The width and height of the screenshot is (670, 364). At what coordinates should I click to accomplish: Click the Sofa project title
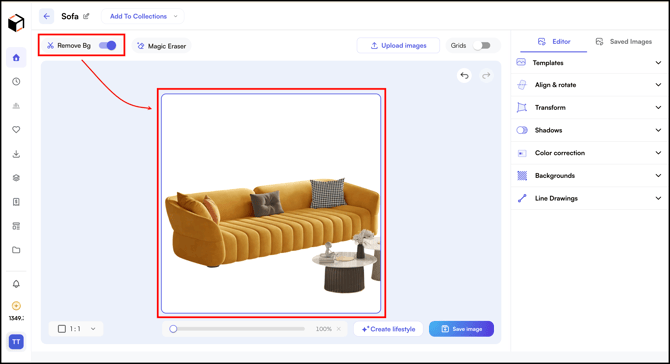tap(70, 16)
